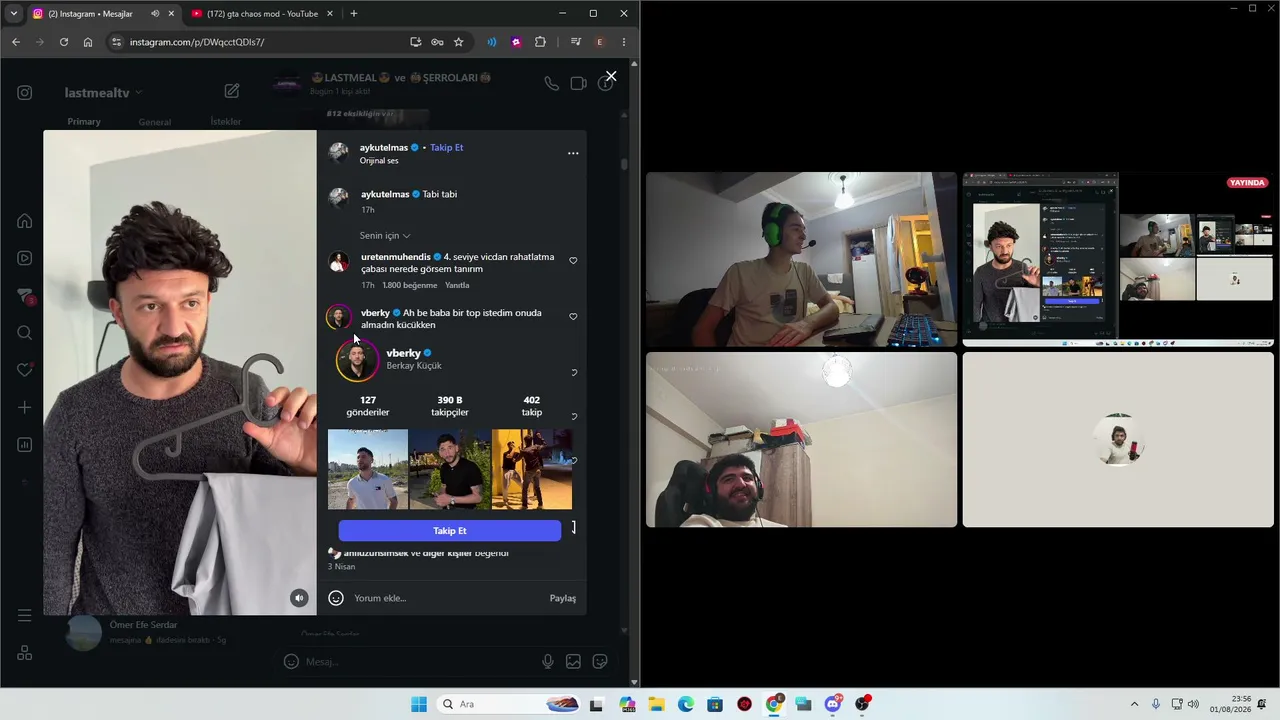Open Search in the Instagram sidebar

pos(25,333)
